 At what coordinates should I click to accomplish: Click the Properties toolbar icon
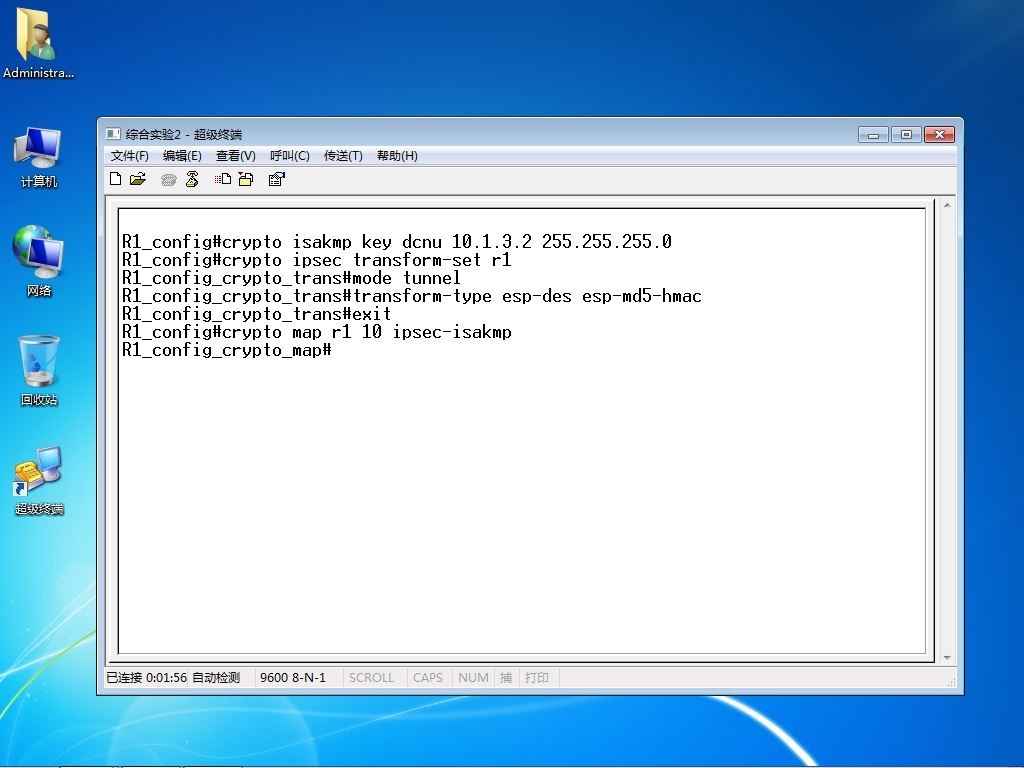(277, 179)
